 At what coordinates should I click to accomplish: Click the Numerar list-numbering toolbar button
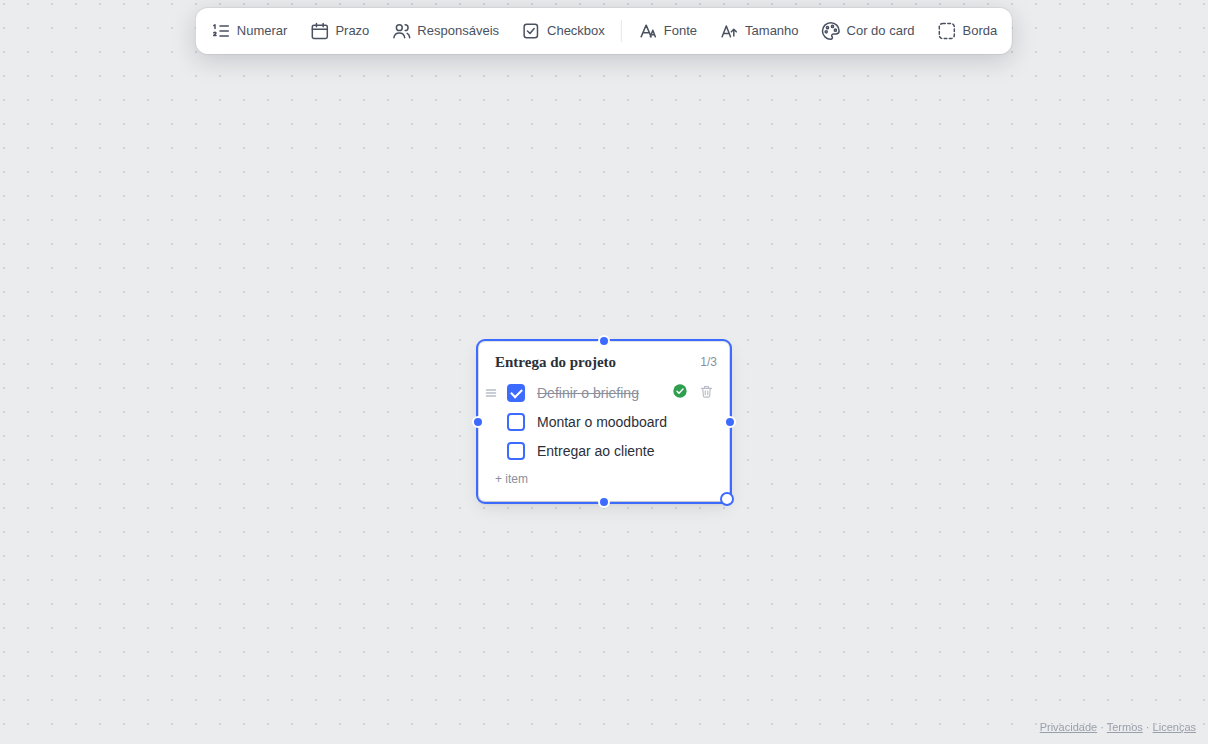pyautogui.click(x=250, y=31)
